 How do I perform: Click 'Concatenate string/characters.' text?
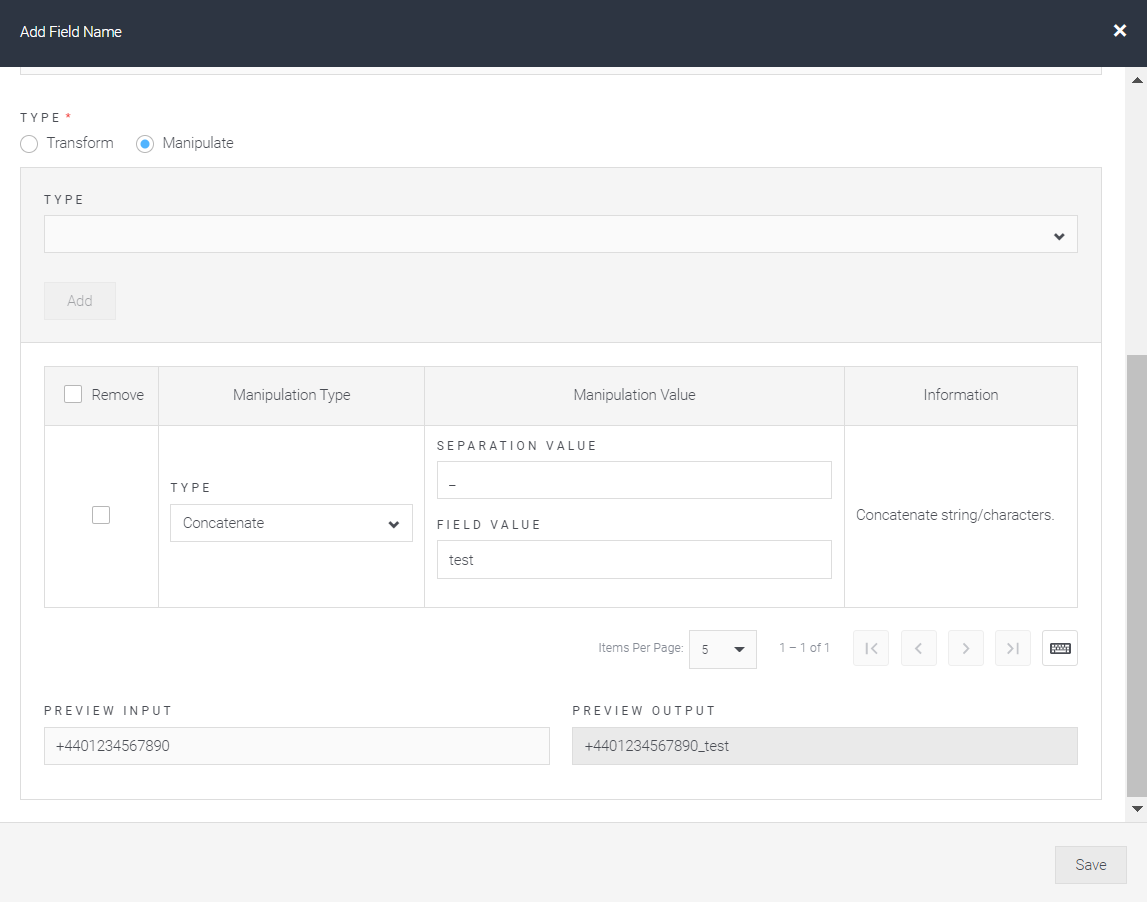pos(955,515)
